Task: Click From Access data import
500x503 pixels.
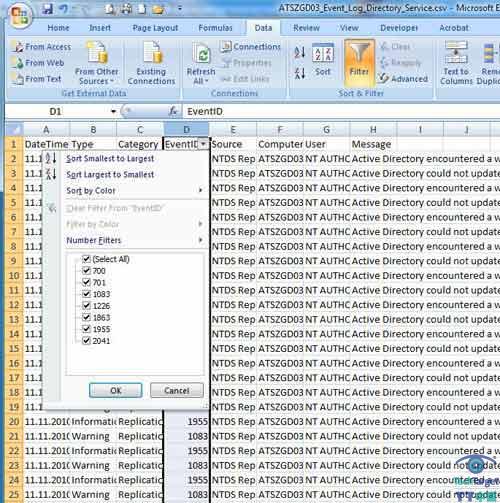Action: tap(42, 47)
